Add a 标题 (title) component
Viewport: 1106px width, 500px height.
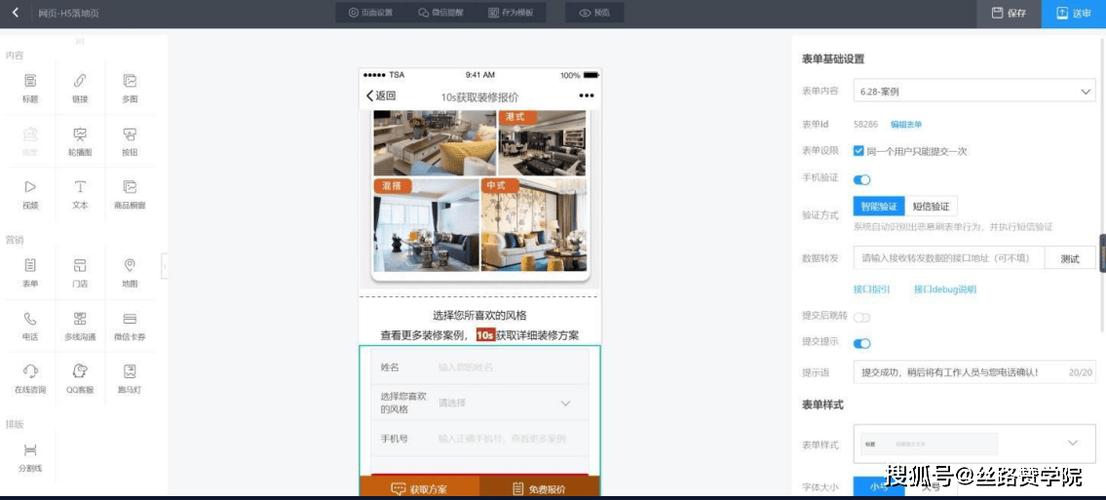(x=30, y=88)
